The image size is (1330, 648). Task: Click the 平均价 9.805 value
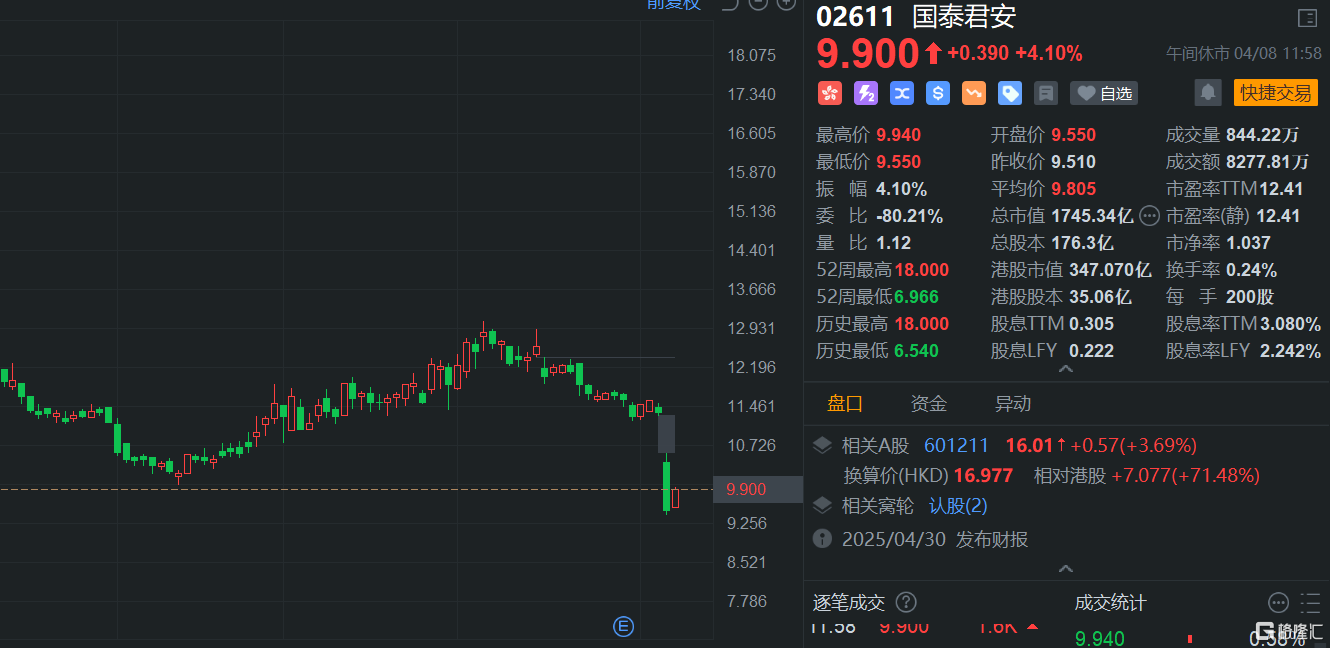coord(1073,189)
